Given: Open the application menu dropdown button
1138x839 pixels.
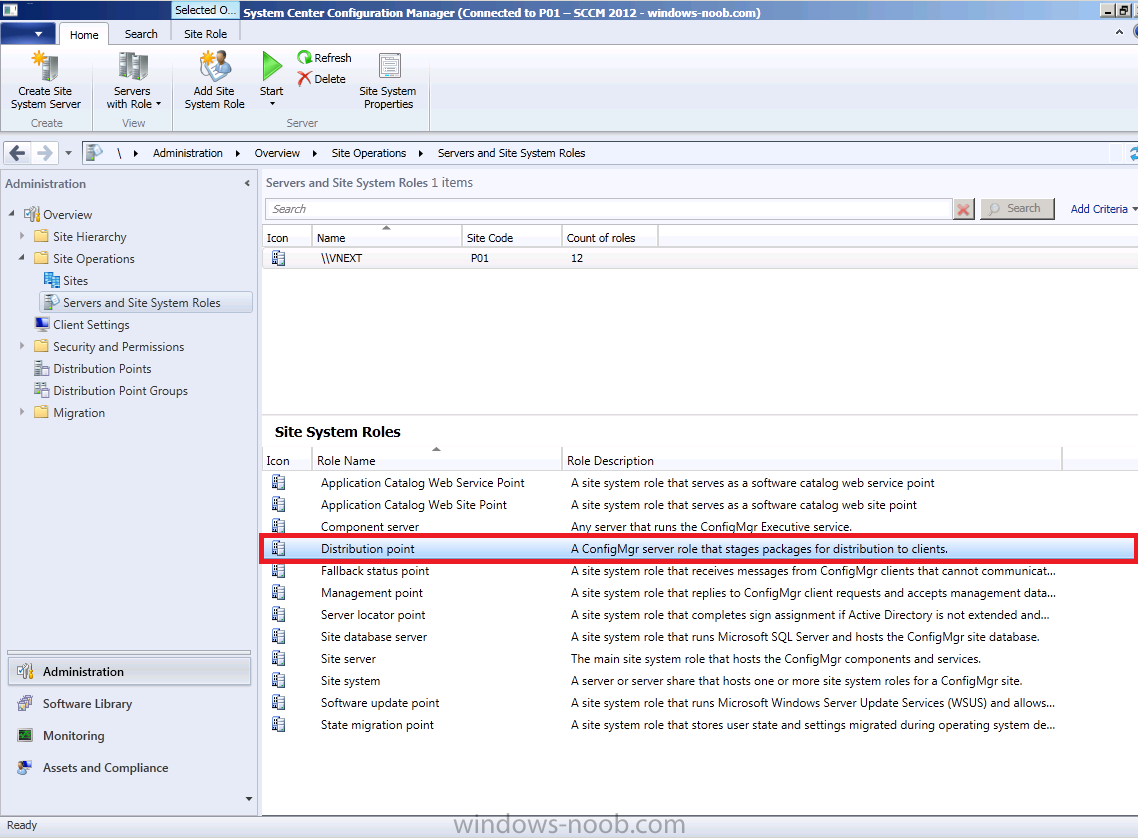Looking at the screenshot, I should coord(28,33).
